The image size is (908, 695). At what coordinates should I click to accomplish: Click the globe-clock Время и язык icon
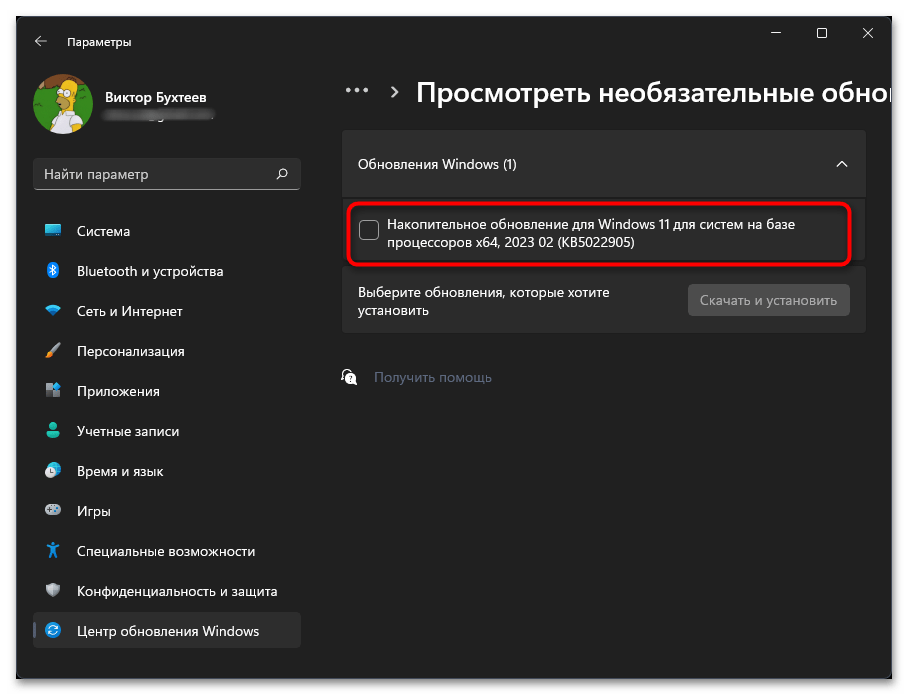point(53,470)
